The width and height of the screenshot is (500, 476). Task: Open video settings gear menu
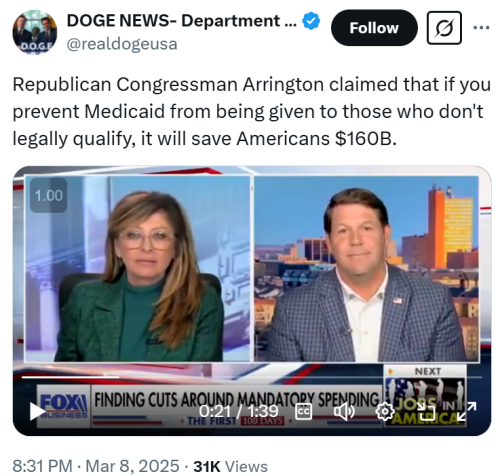click(x=385, y=412)
